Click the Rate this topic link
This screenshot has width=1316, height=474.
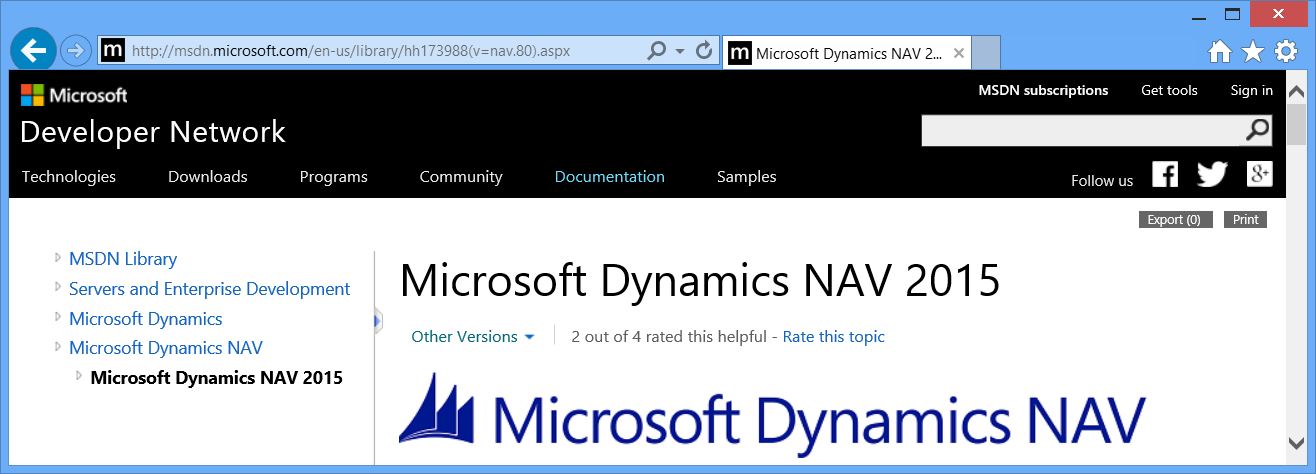[834, 337]
